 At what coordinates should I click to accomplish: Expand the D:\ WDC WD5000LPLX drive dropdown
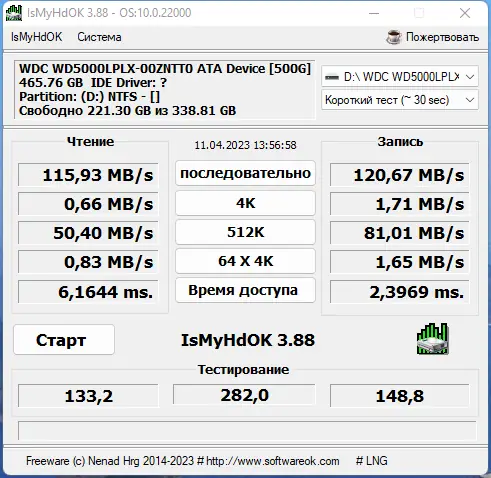400,77
